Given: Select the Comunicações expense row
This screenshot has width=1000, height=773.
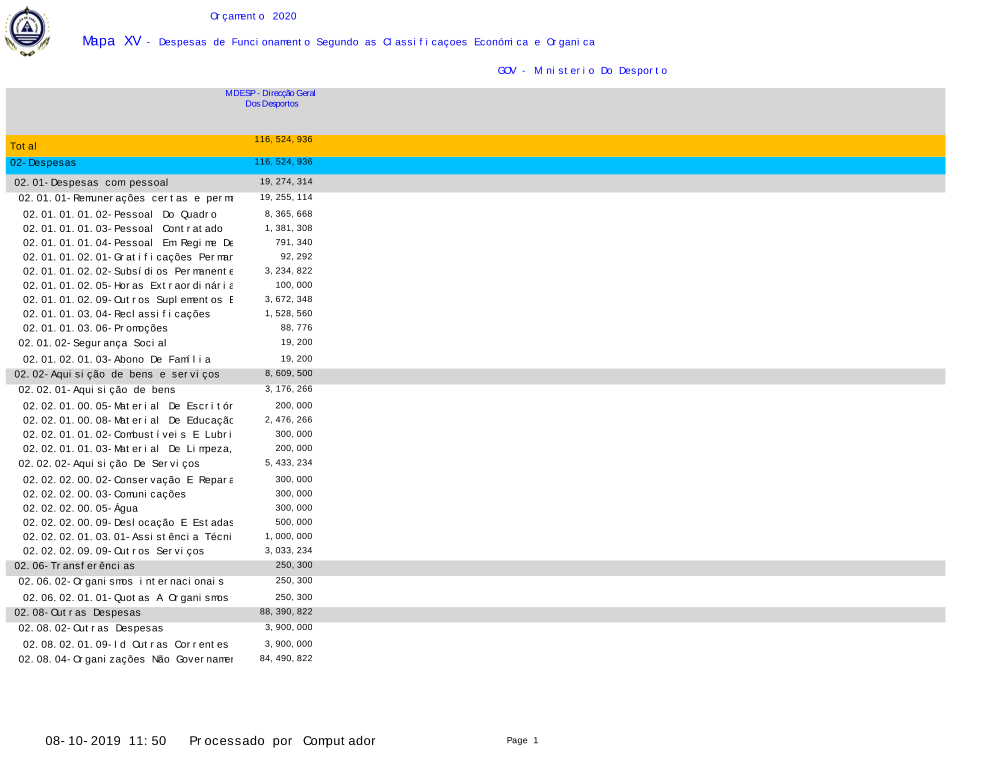Looking at the screenshot, I should [105, 494].
